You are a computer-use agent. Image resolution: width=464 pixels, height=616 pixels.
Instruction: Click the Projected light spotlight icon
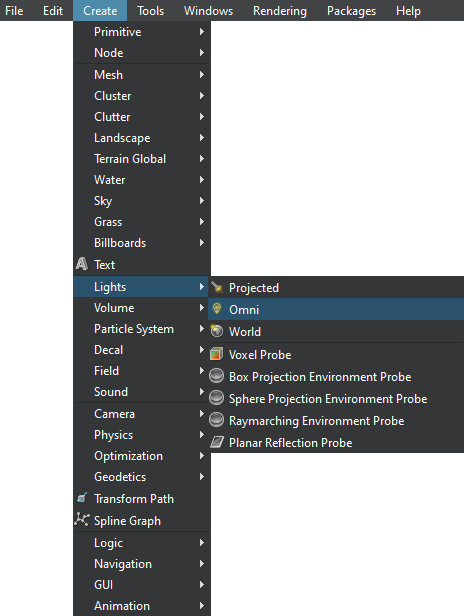[216, 288]
